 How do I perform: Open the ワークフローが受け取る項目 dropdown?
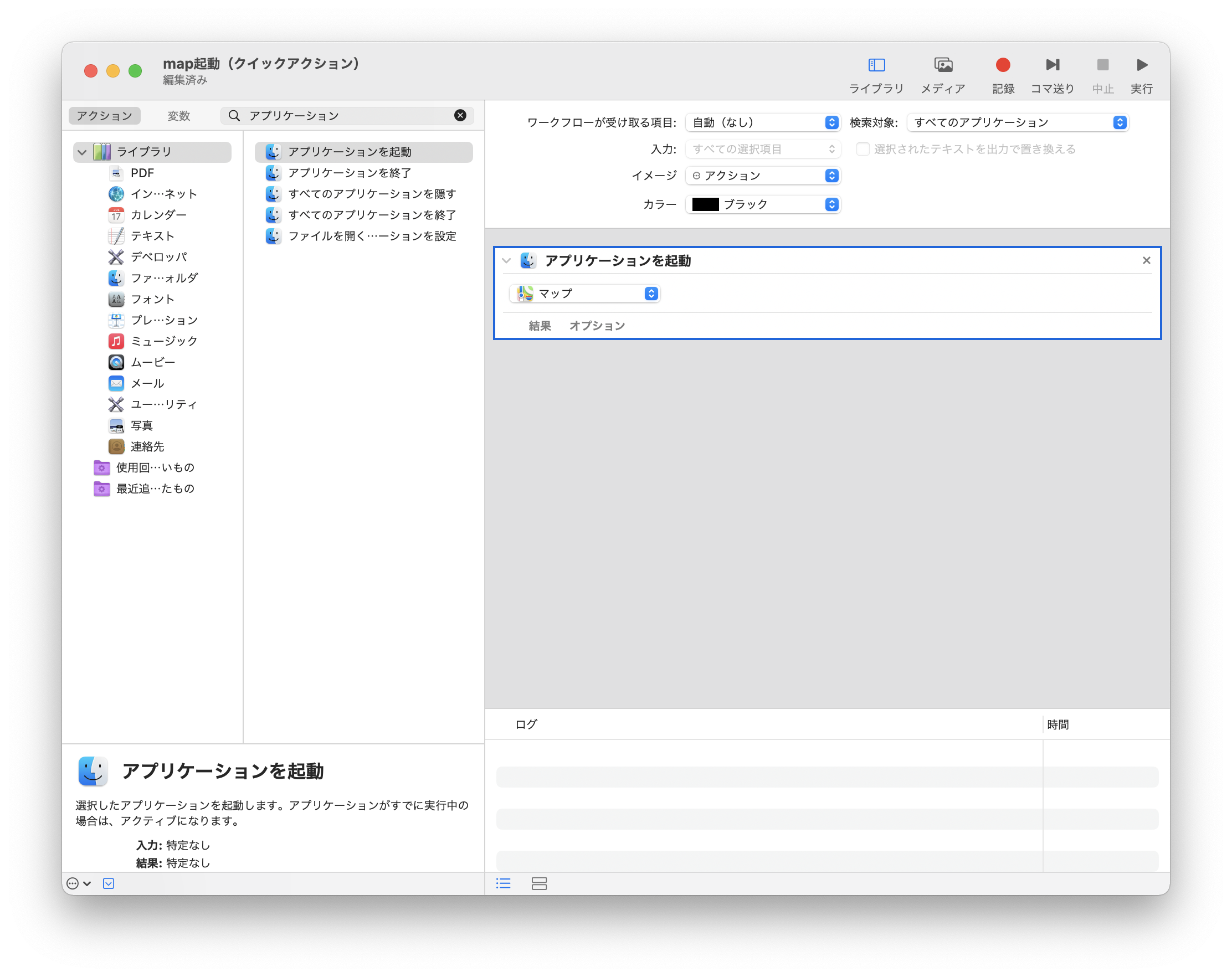tap(762, 122)
